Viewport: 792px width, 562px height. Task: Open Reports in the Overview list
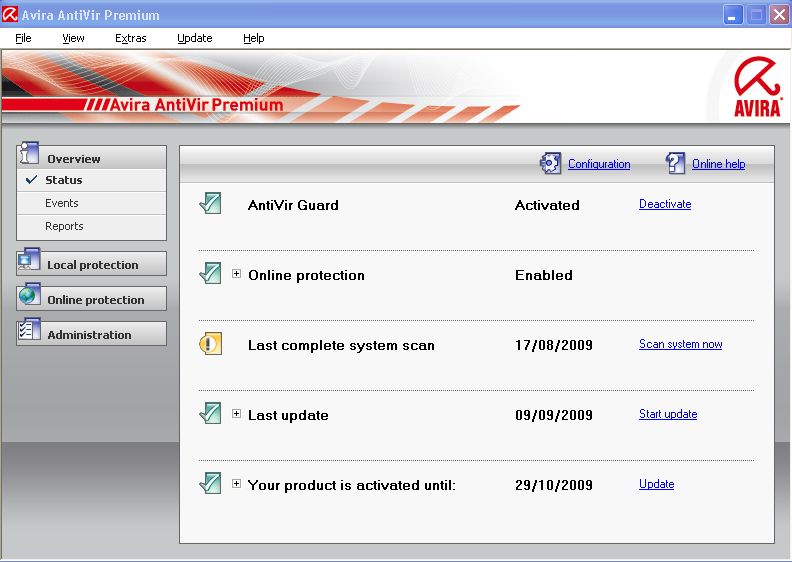coord(91,226)
